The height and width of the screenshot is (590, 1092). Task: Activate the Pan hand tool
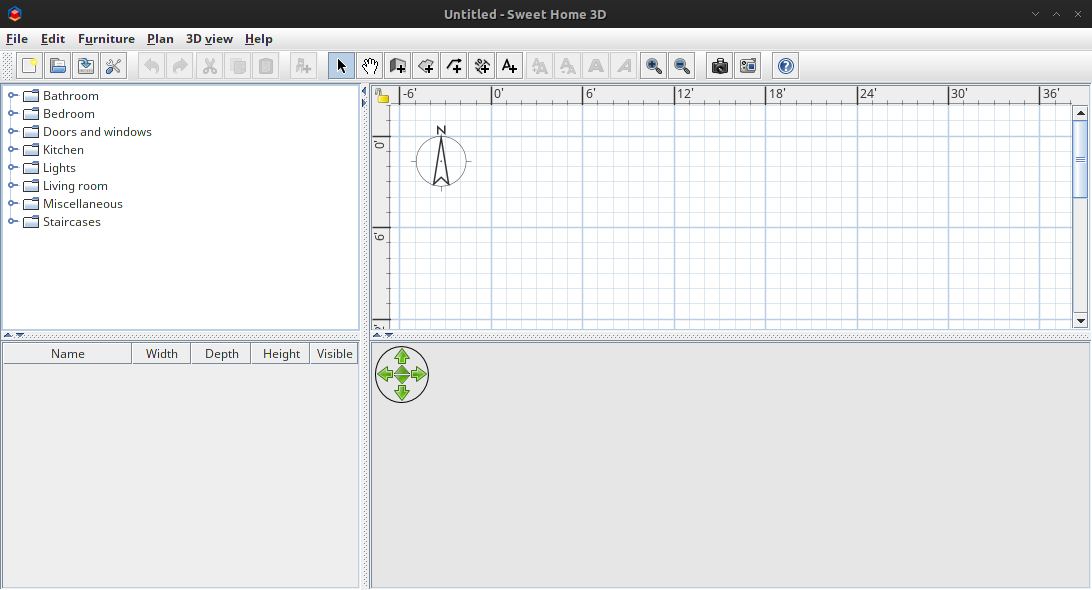click(370, 66)
